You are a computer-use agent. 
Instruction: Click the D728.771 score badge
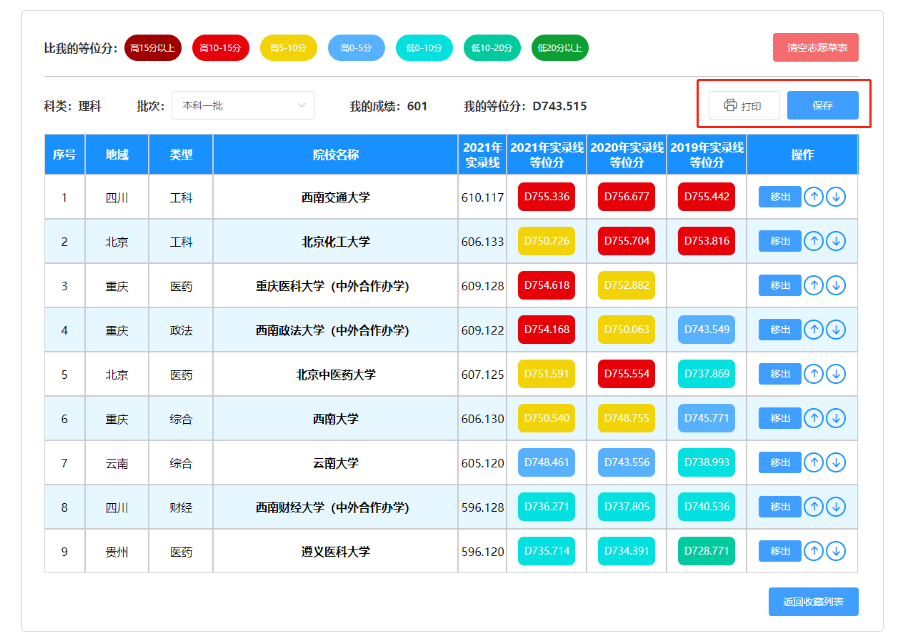(707, 551)
